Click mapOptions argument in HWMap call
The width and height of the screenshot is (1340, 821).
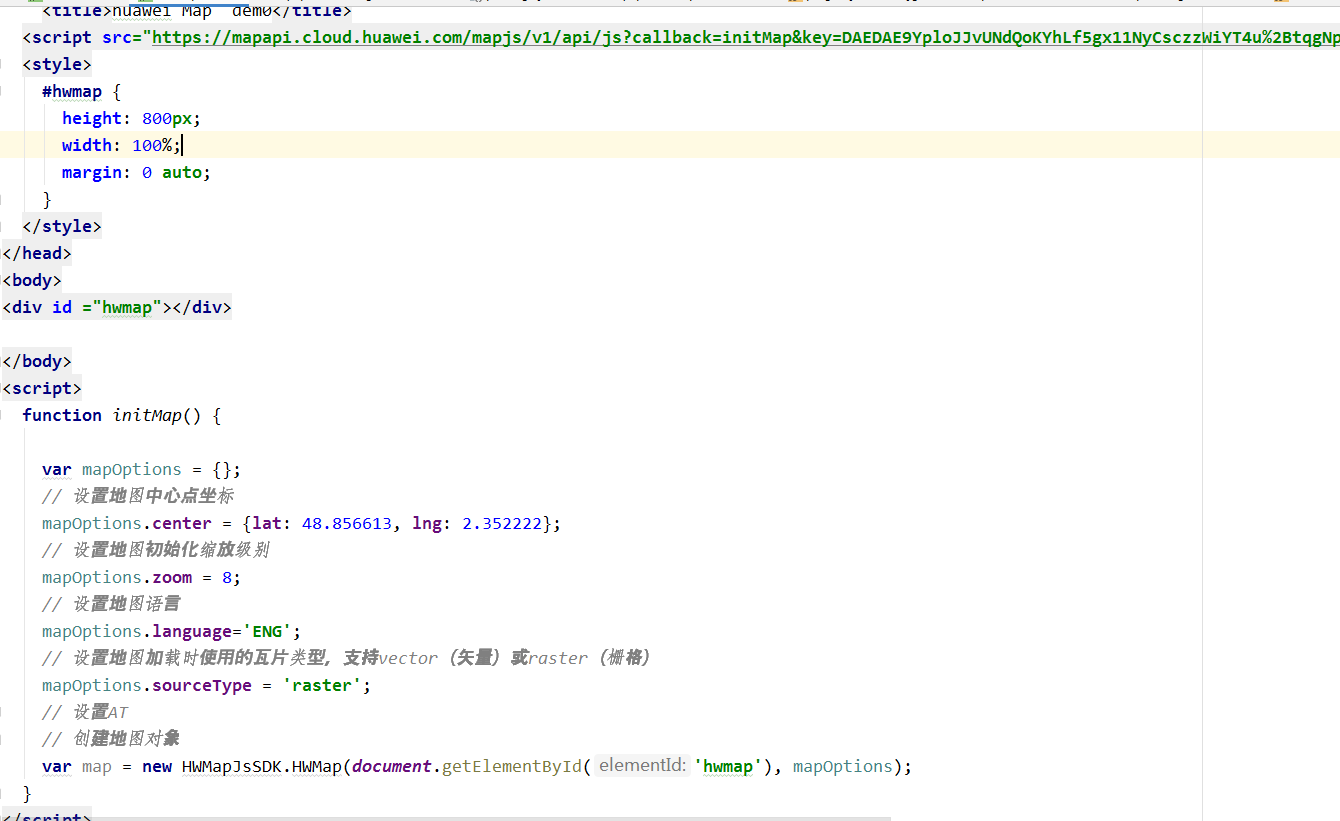pyautogui.click(x=842, y=766)
